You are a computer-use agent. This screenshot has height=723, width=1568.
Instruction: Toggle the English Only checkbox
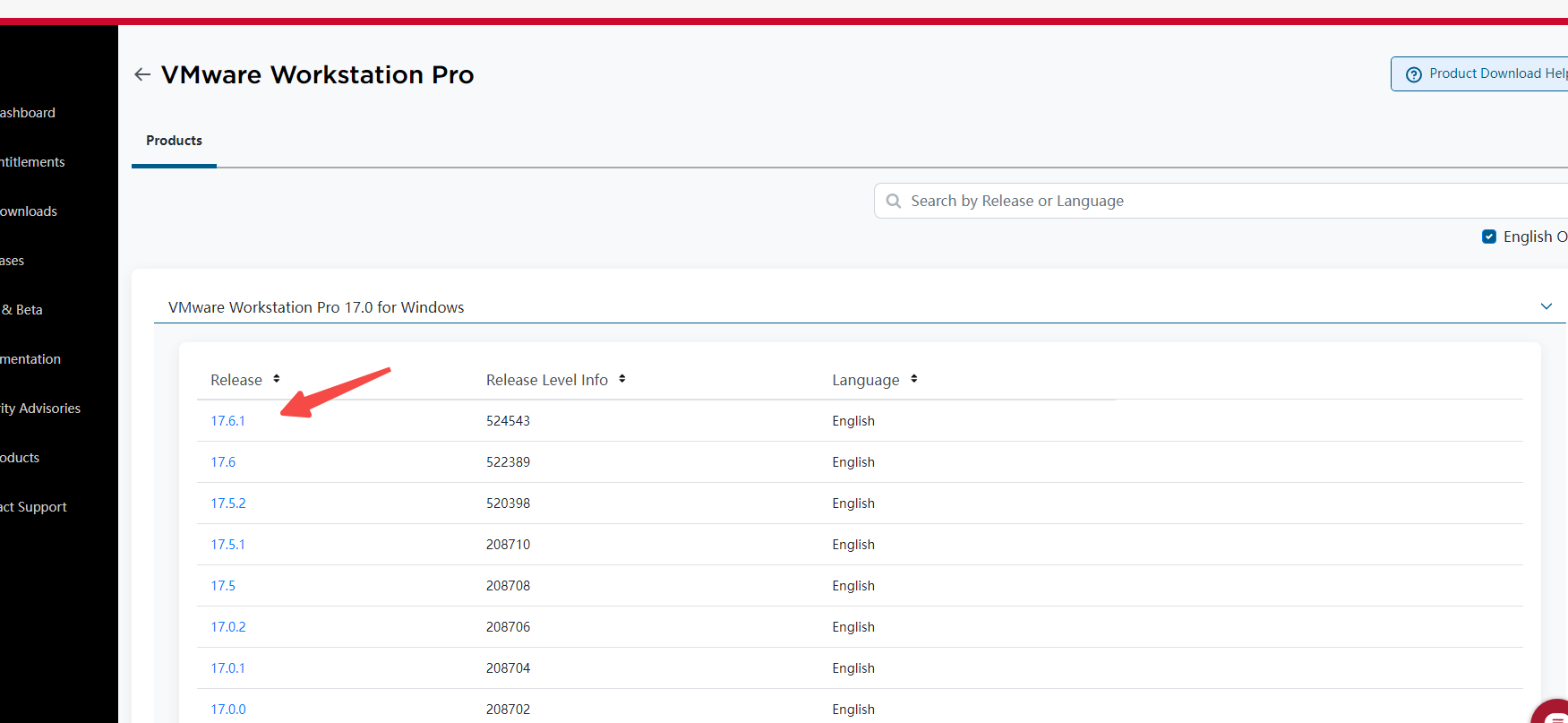click(1489, 237)
